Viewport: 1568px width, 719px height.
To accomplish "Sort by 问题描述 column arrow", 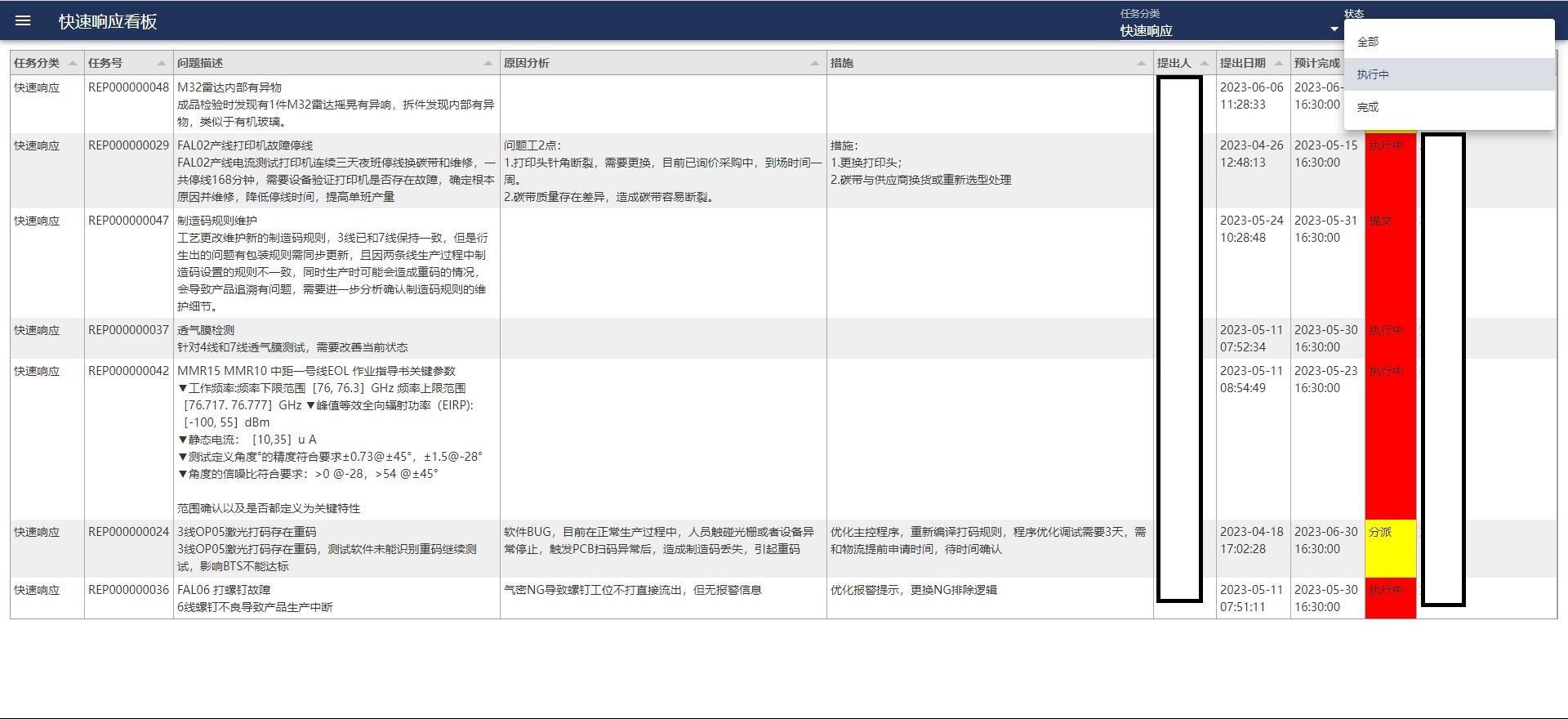I will pos(488,64).
